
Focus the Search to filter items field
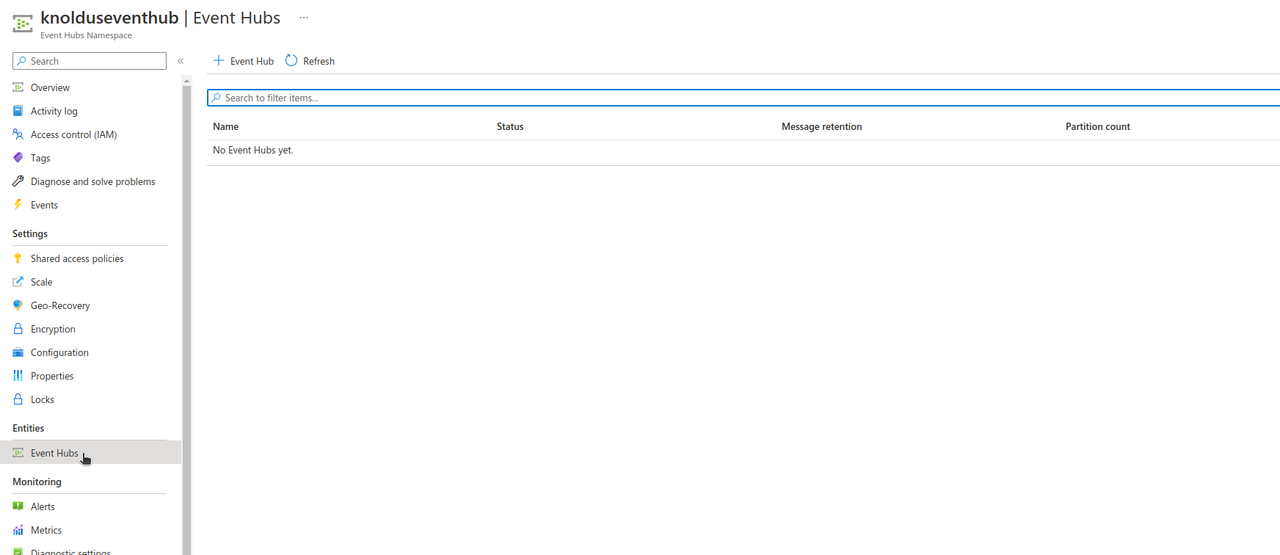point(743,98)
